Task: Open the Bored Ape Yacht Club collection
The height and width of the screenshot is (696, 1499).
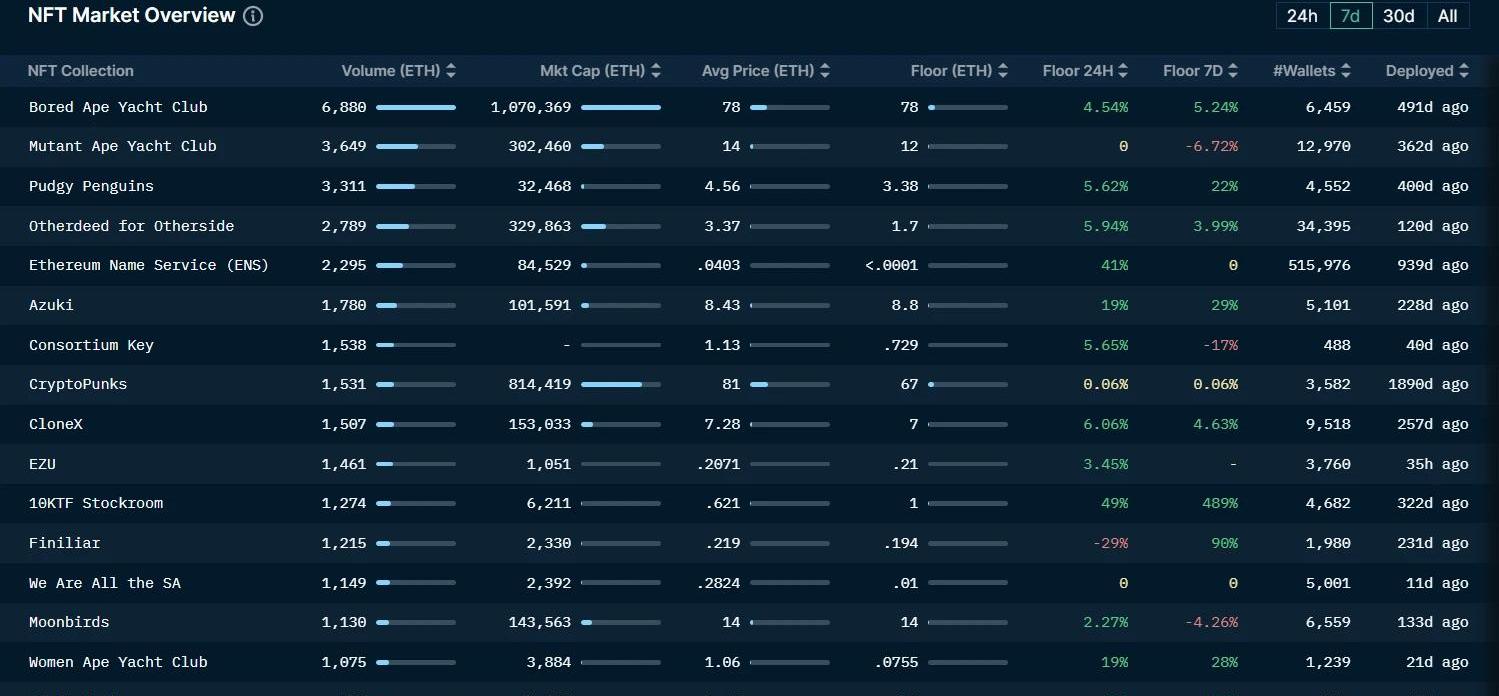Action: coord(118,107)
